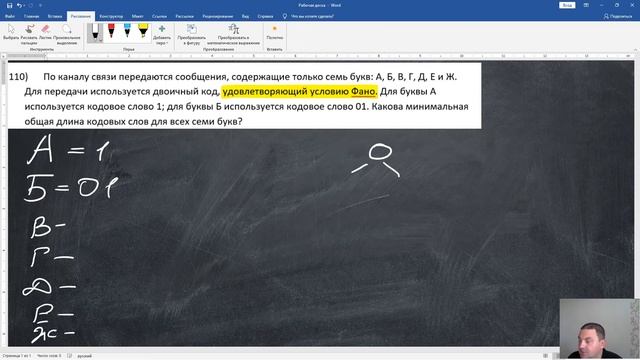Image resolution: width=640 pixels, height=360 pixels.
Task: Select the blue pen
Action: (127, 31)
